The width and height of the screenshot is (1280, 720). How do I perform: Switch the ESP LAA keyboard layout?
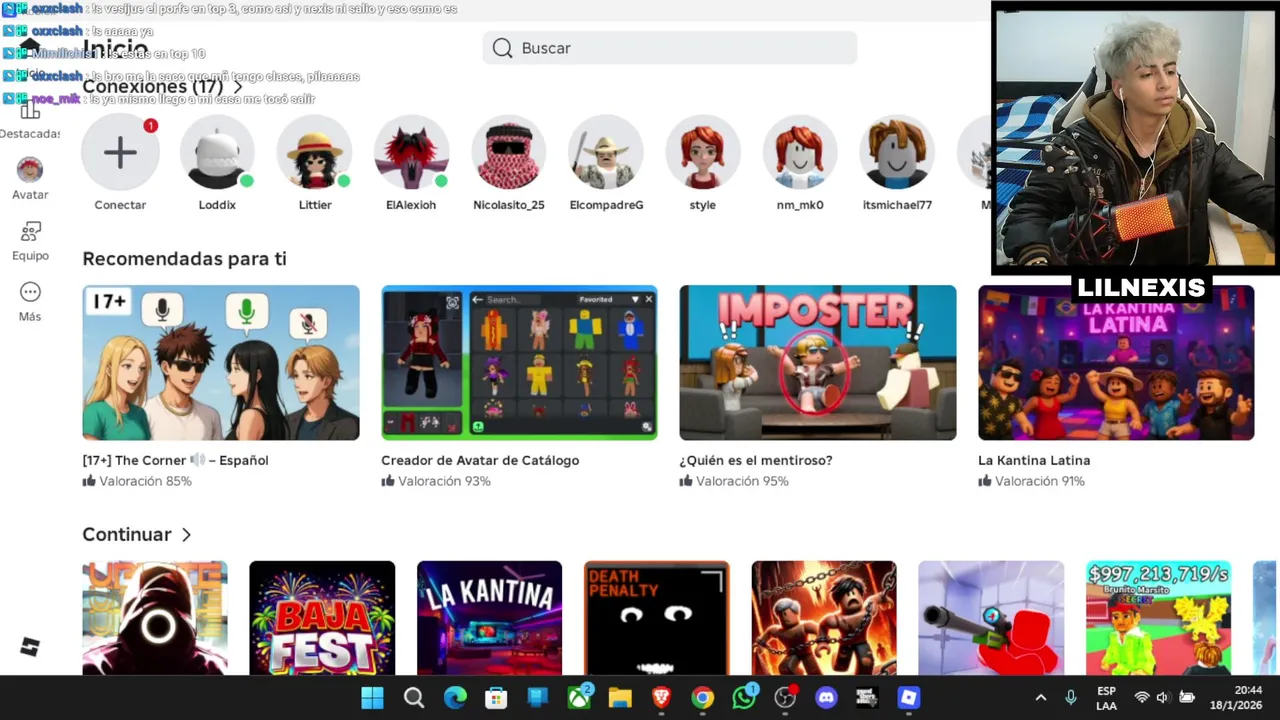1106,698
